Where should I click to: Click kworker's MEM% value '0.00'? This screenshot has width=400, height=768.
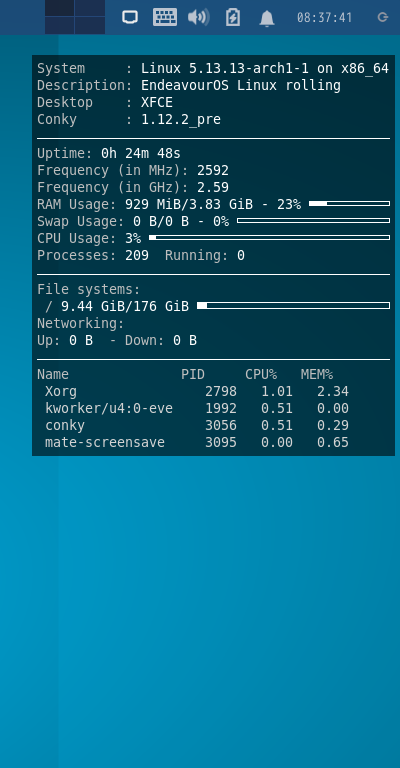(333, 408)
